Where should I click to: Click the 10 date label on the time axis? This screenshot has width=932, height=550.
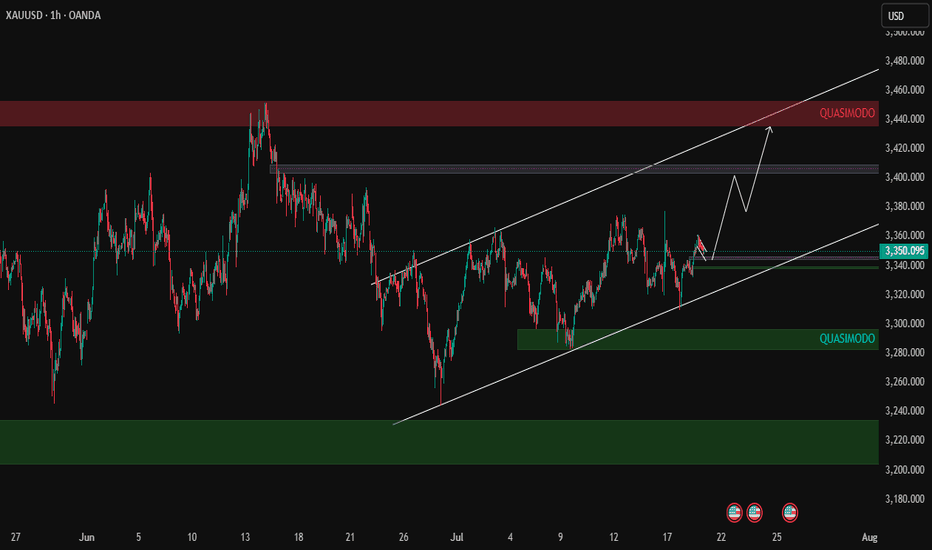point(192,538)
